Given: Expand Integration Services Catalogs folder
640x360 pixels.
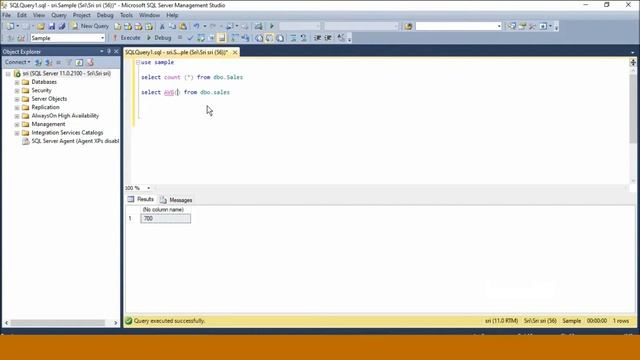Looking at the screenshot, I should click(x=17, y=133).
